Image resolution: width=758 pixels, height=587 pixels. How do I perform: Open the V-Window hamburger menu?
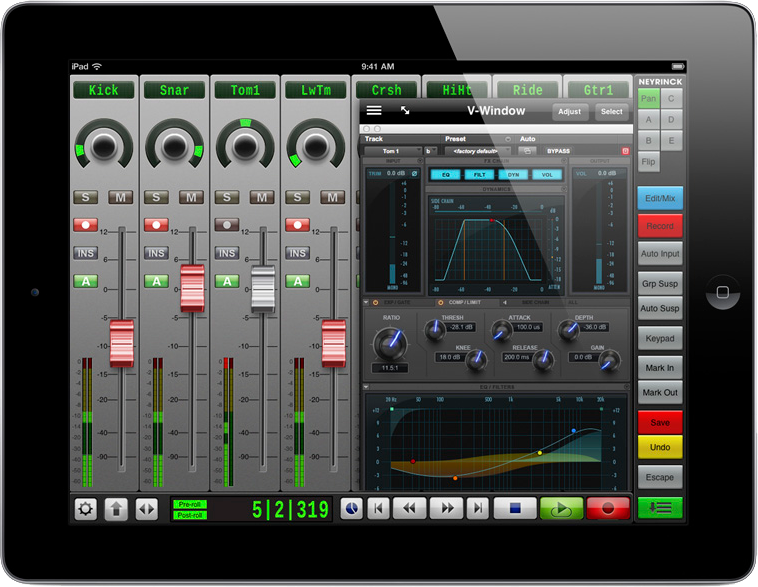pos(374,111)
